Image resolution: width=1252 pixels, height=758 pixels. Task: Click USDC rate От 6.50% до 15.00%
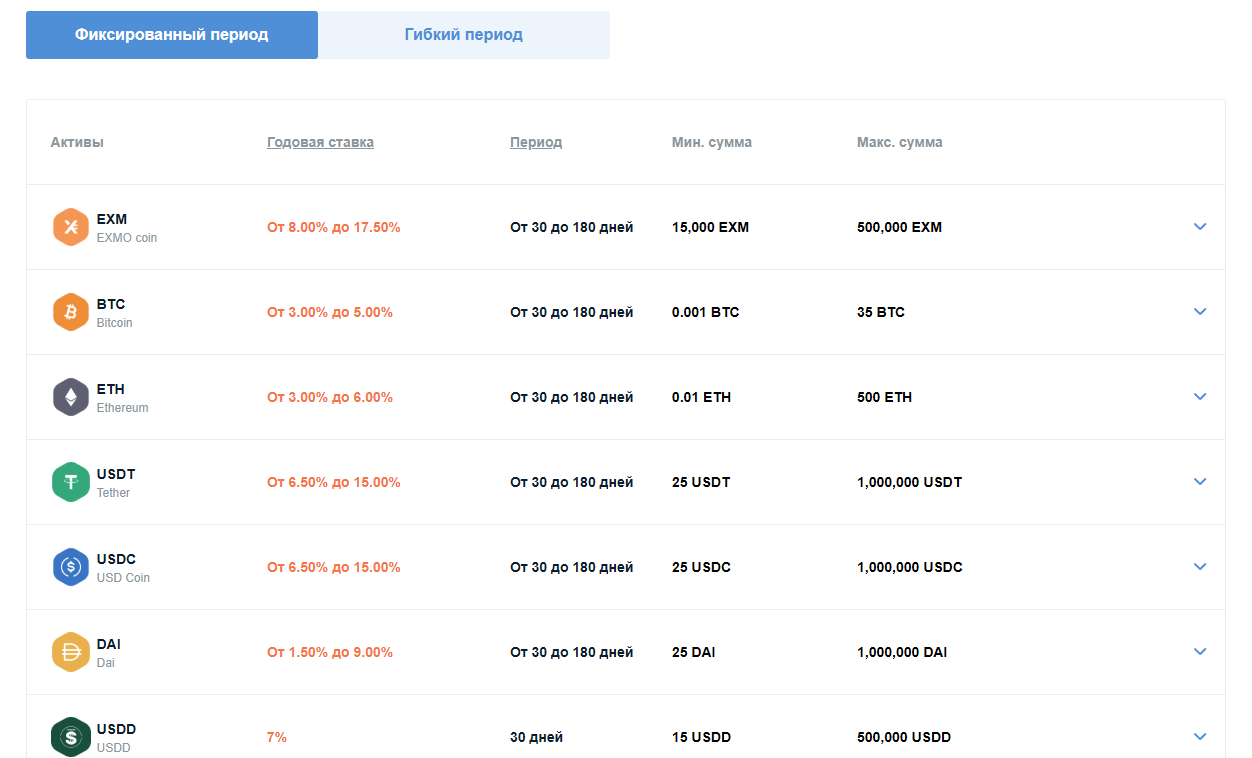[334, 567]
